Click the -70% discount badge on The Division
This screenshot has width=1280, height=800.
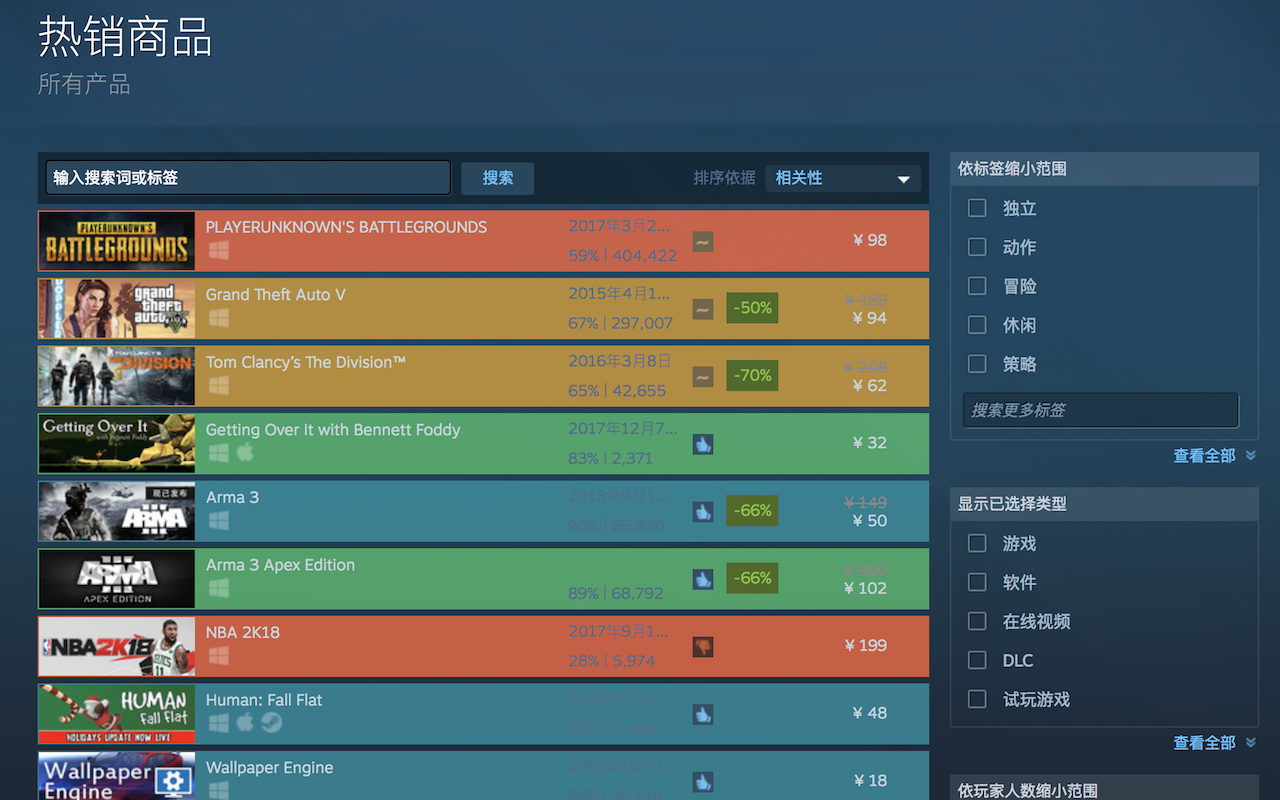(x=752, y=375)
